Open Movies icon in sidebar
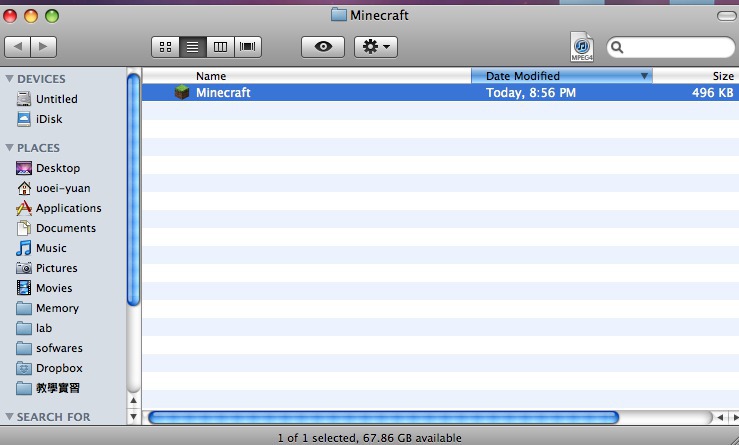The width and height of the screenshot is (739, 445). (x=24, y=288)
